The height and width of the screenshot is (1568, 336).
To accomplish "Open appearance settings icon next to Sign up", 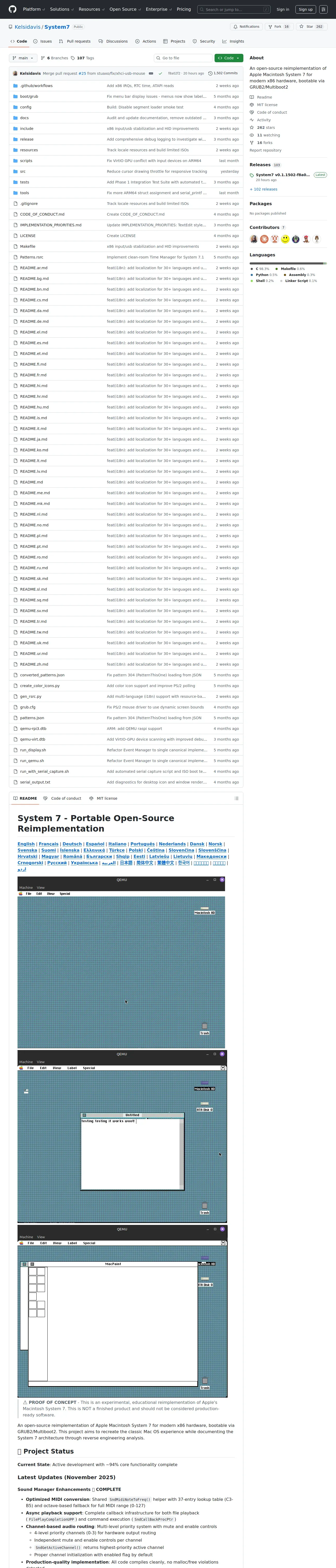I will click(x=323, y=9).
